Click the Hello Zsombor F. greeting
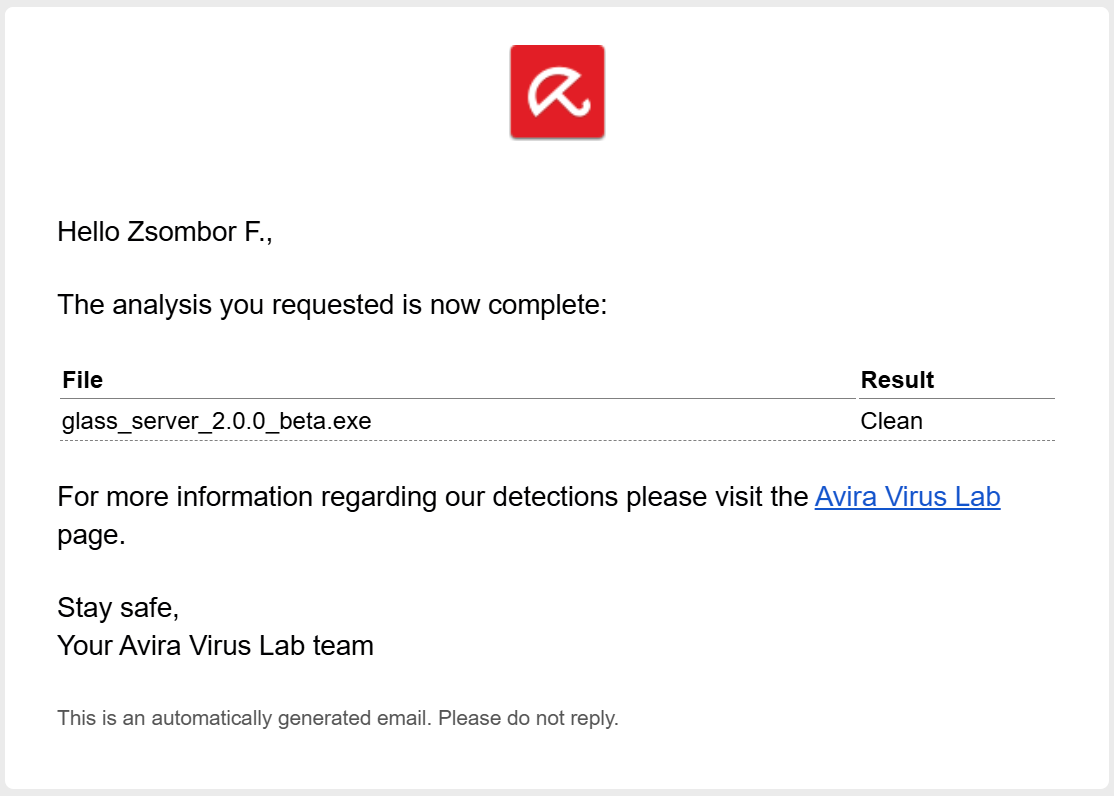1114x796 pixels. tap(165, 232)
